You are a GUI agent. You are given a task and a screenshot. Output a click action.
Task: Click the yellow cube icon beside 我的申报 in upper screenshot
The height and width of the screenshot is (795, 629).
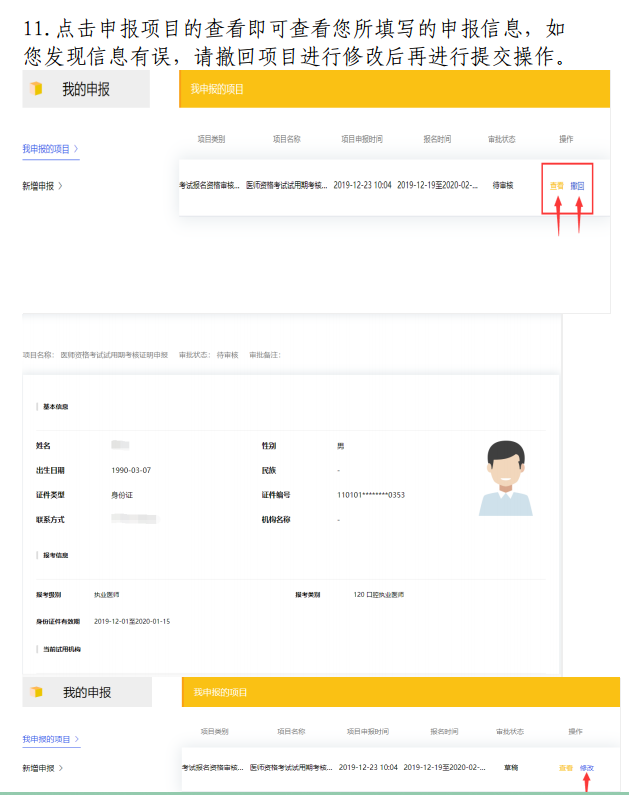[x=37, y=90]
